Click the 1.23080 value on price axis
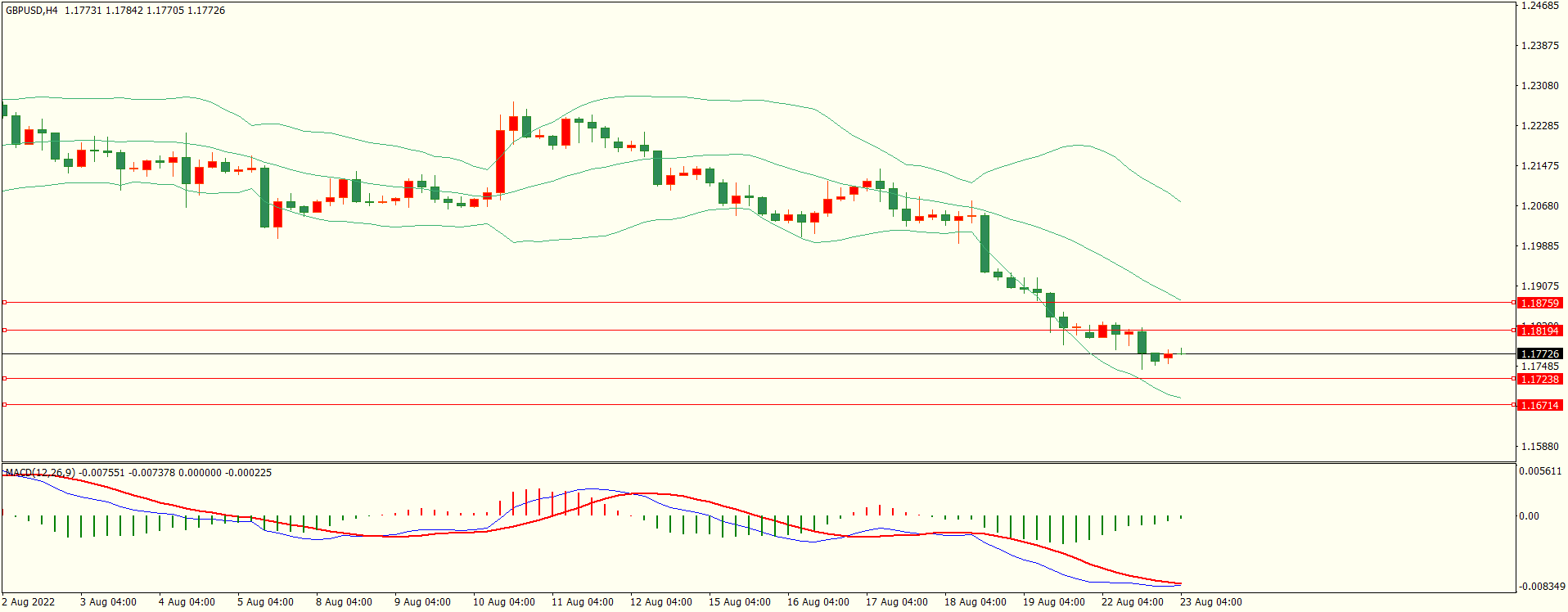This screenshot has height=612, width=1568. tap(1539, 86)
